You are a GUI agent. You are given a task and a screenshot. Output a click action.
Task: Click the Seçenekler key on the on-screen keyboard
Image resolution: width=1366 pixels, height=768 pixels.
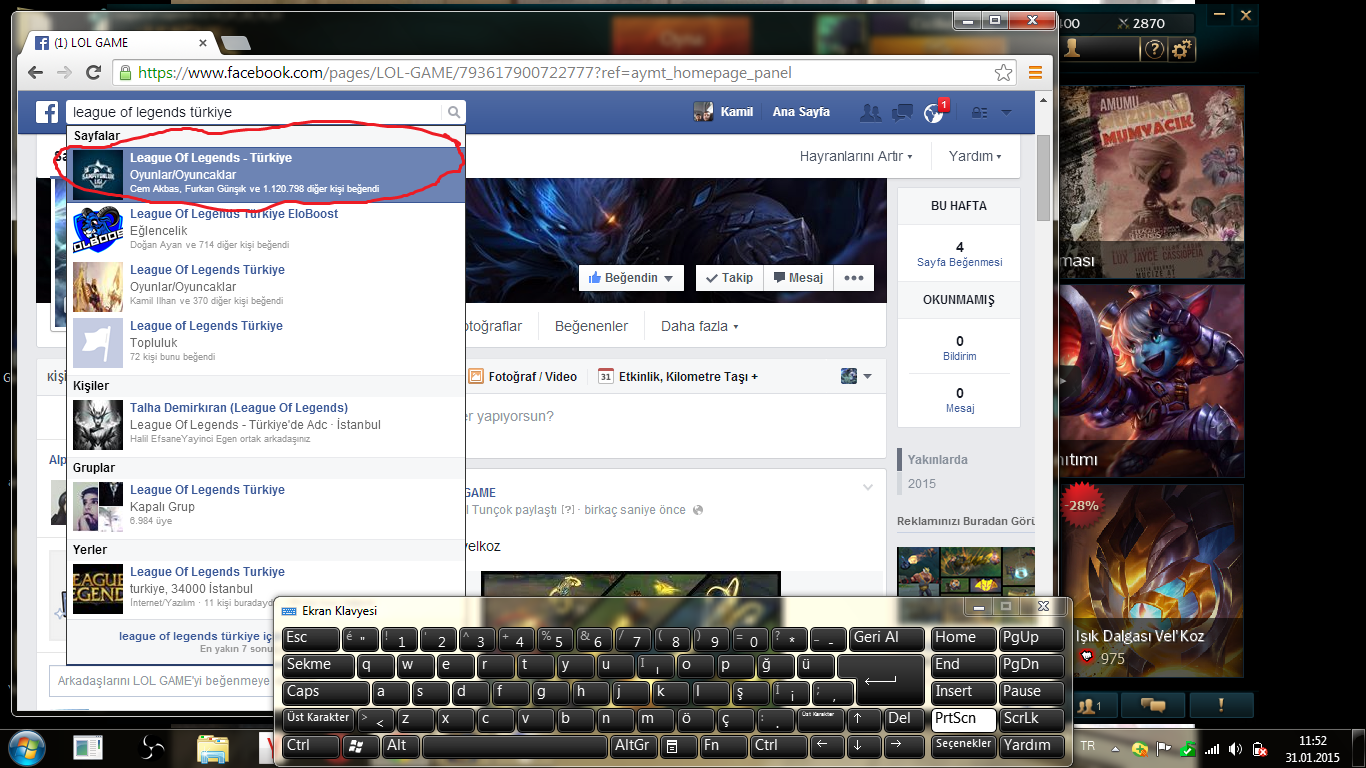point(964,745)
